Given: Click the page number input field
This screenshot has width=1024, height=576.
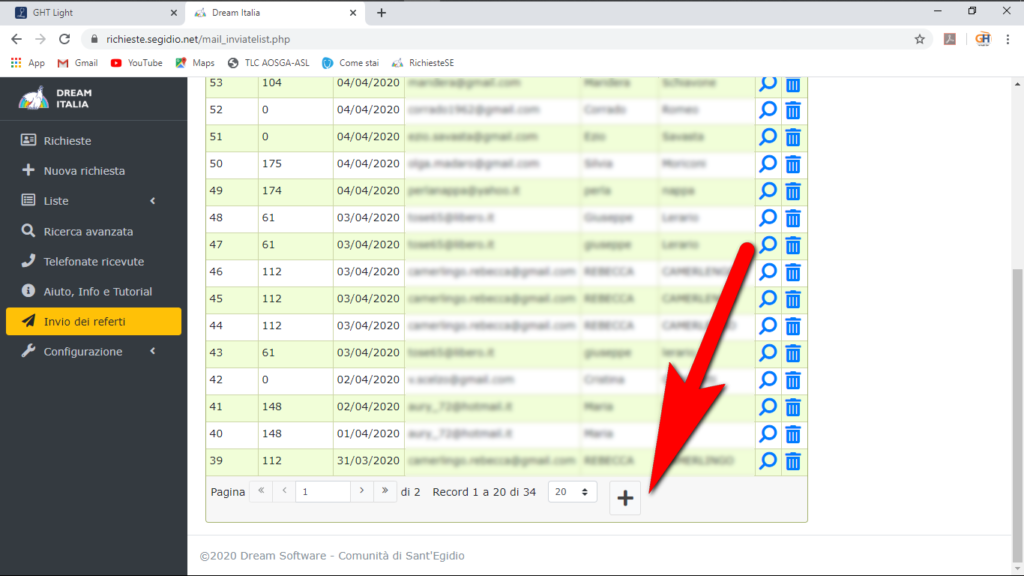Looking at the screenshot, I should click(322, 492).
